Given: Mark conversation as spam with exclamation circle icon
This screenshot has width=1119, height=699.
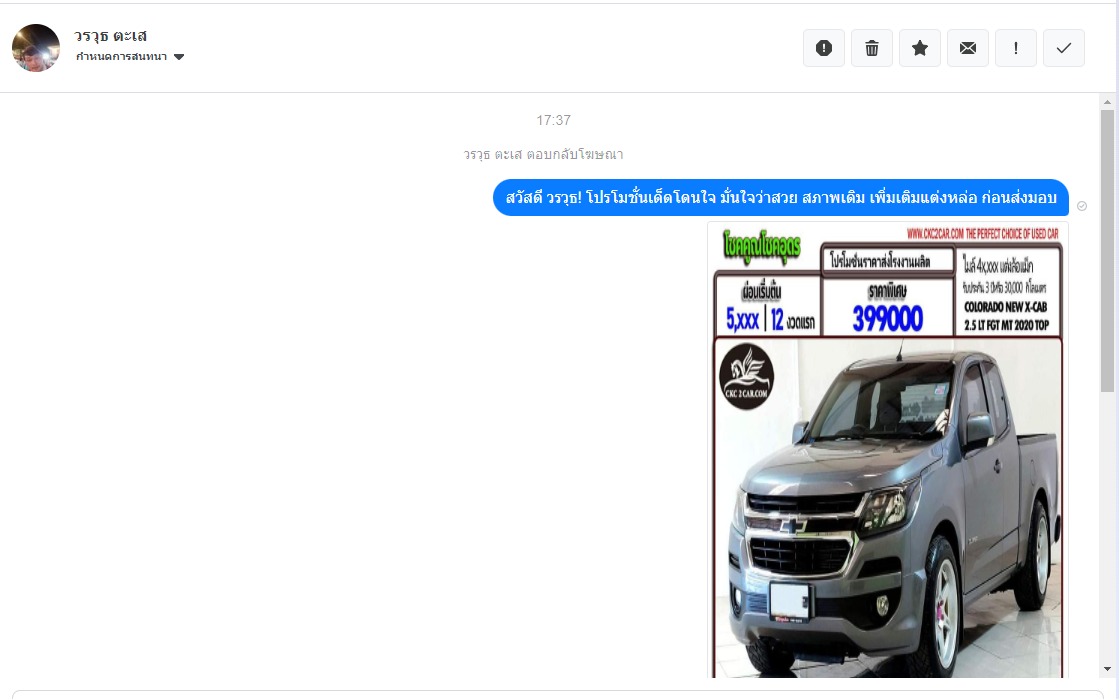Looking at the screenshot, I should [824, 48].
